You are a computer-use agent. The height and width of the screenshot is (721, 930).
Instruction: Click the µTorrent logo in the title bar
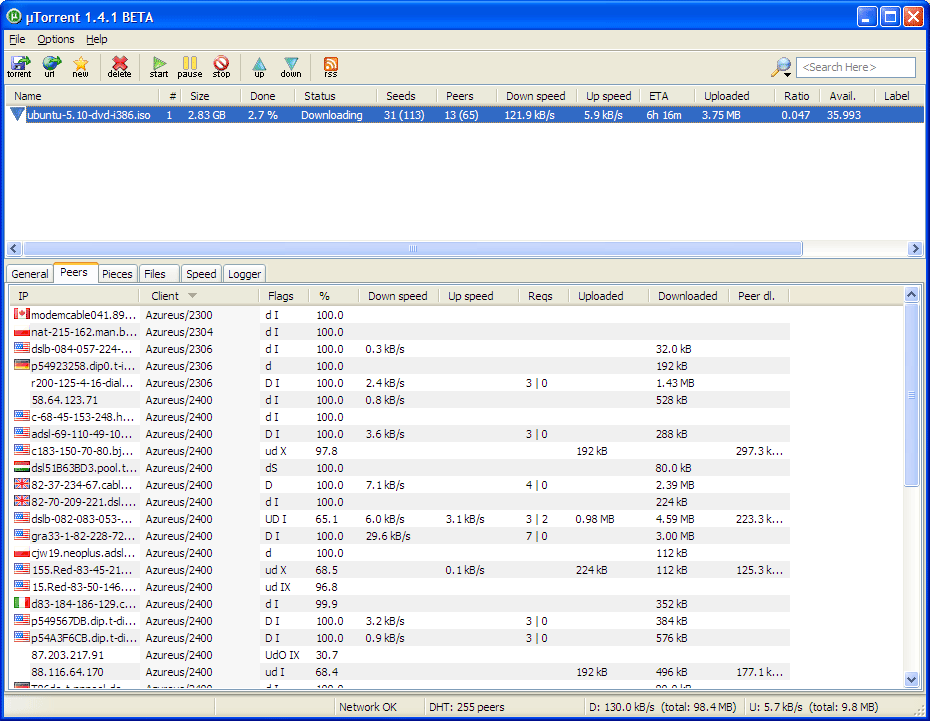pos(14,17)
